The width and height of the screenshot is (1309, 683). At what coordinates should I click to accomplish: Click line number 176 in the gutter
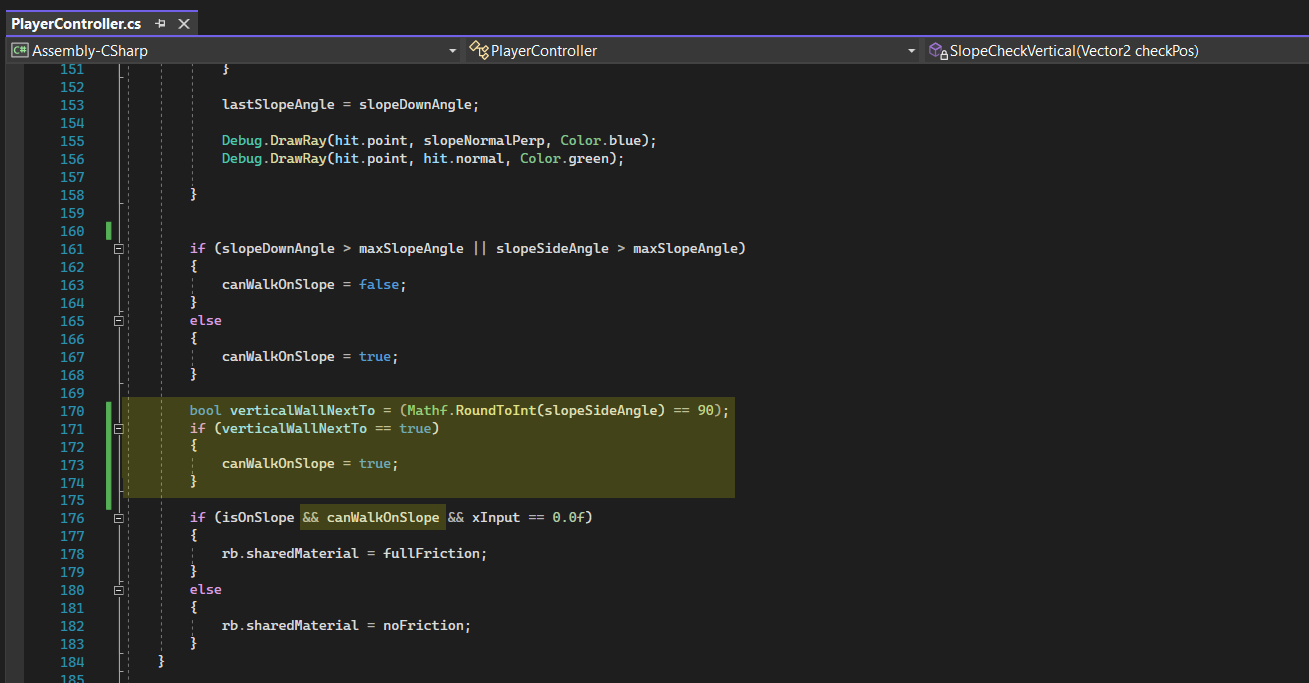click(72, 518)
